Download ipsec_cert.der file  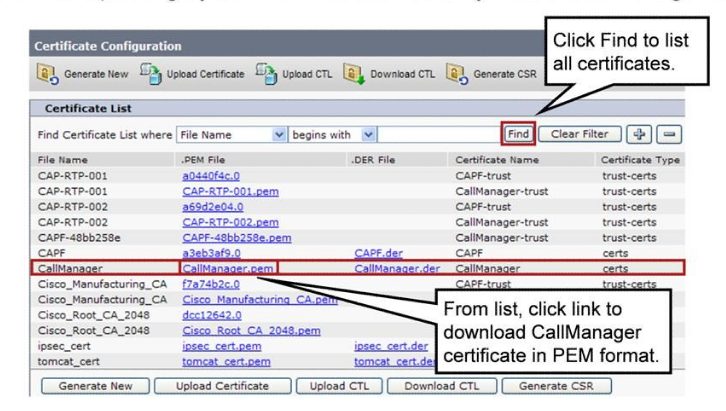[x=391, y=346]
